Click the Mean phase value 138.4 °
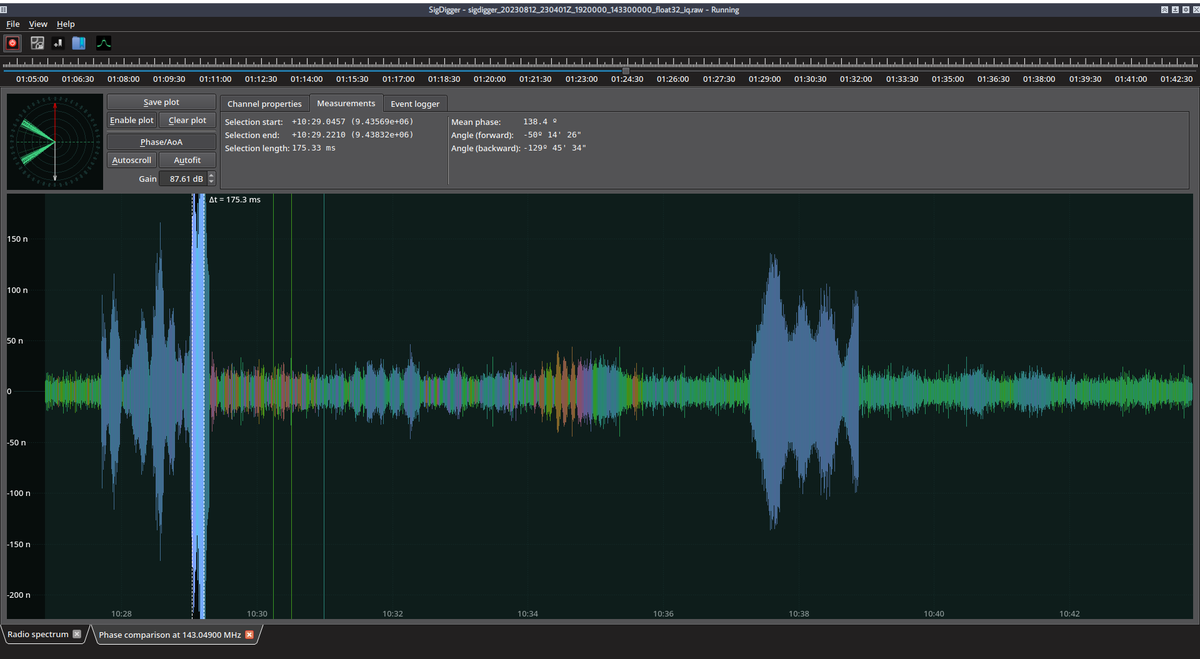Screen dimensions: 1200x659 click(540, 122)
